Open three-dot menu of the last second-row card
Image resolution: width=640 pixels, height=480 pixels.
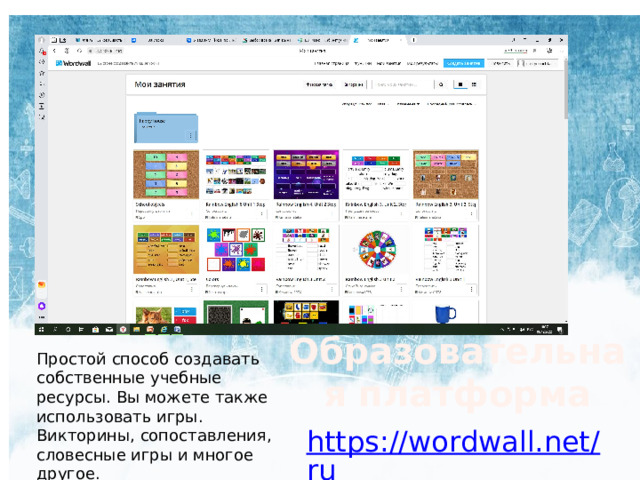[471, 289]
